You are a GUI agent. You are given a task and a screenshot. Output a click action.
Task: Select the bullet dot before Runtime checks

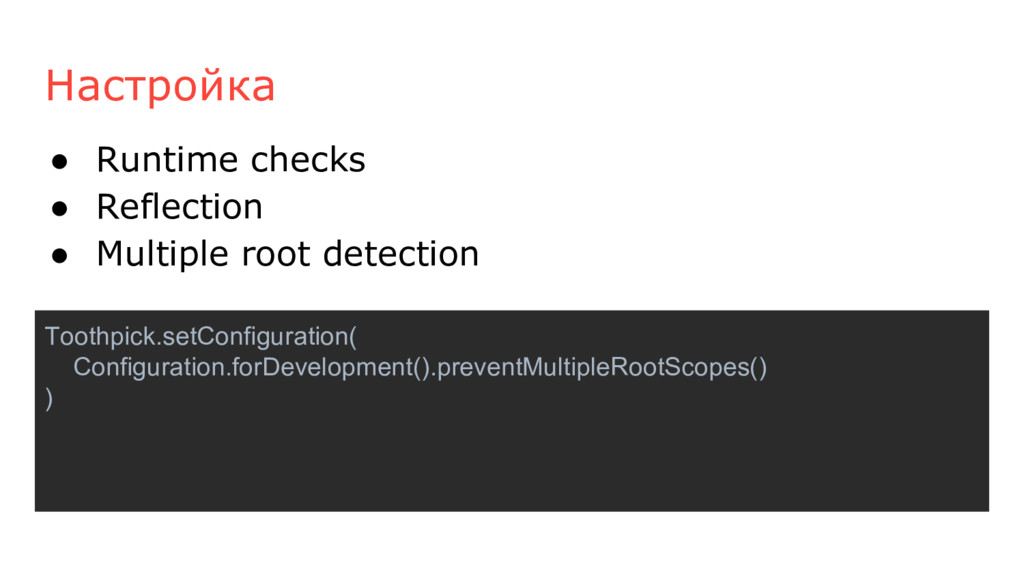tap(60, 162)
